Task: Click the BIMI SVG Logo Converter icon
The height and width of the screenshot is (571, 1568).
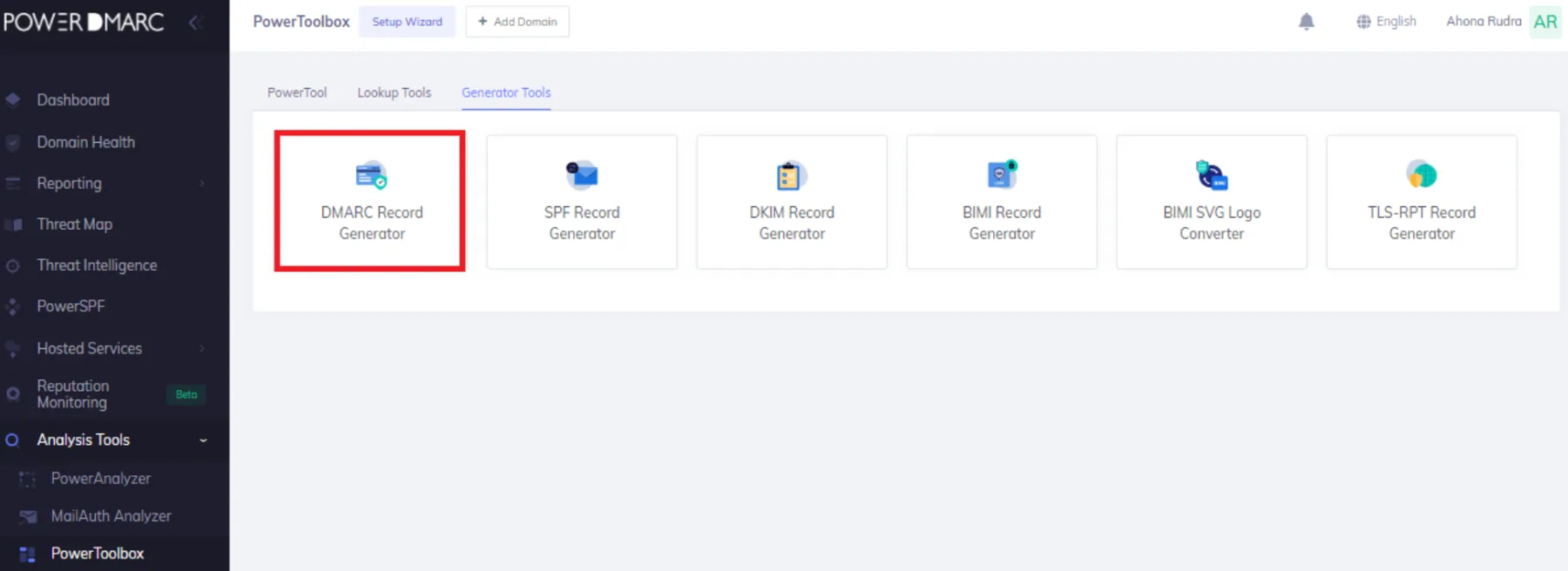Action: click(1212, 175)
